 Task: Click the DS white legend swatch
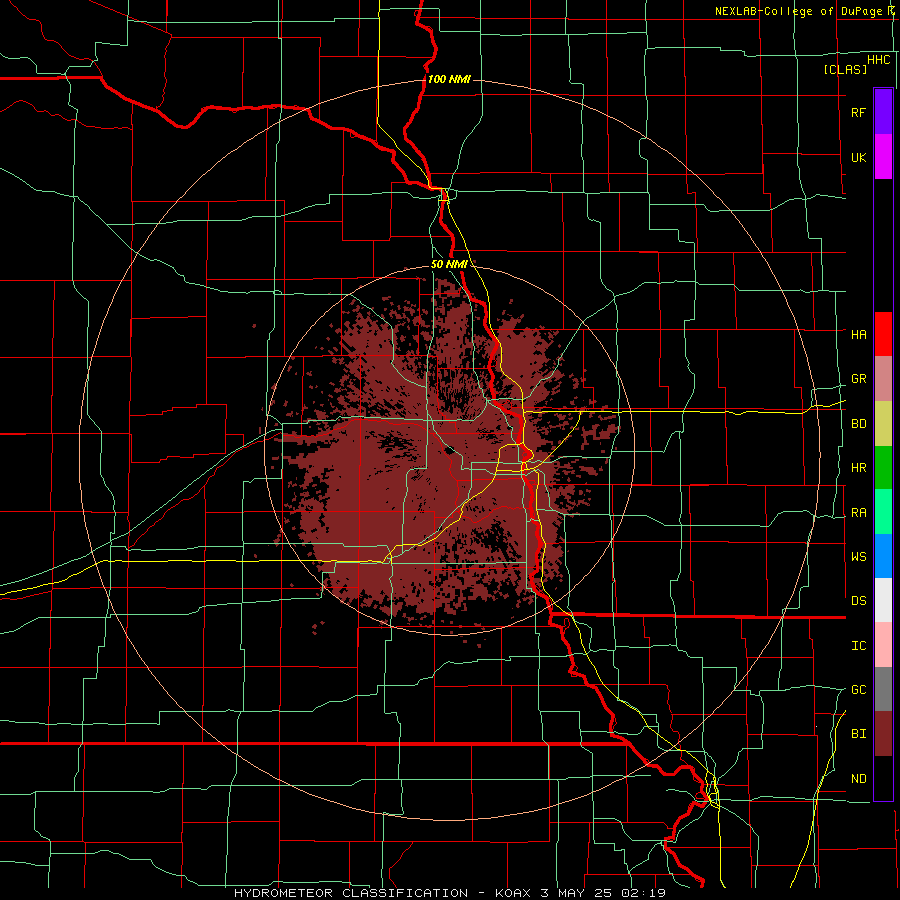pos(883,600)
